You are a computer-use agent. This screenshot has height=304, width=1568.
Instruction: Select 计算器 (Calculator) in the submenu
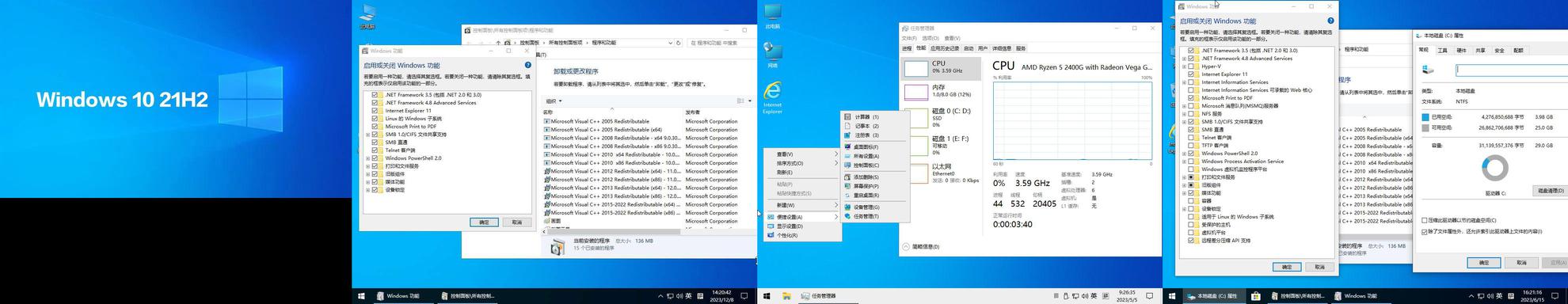point(862,116)
